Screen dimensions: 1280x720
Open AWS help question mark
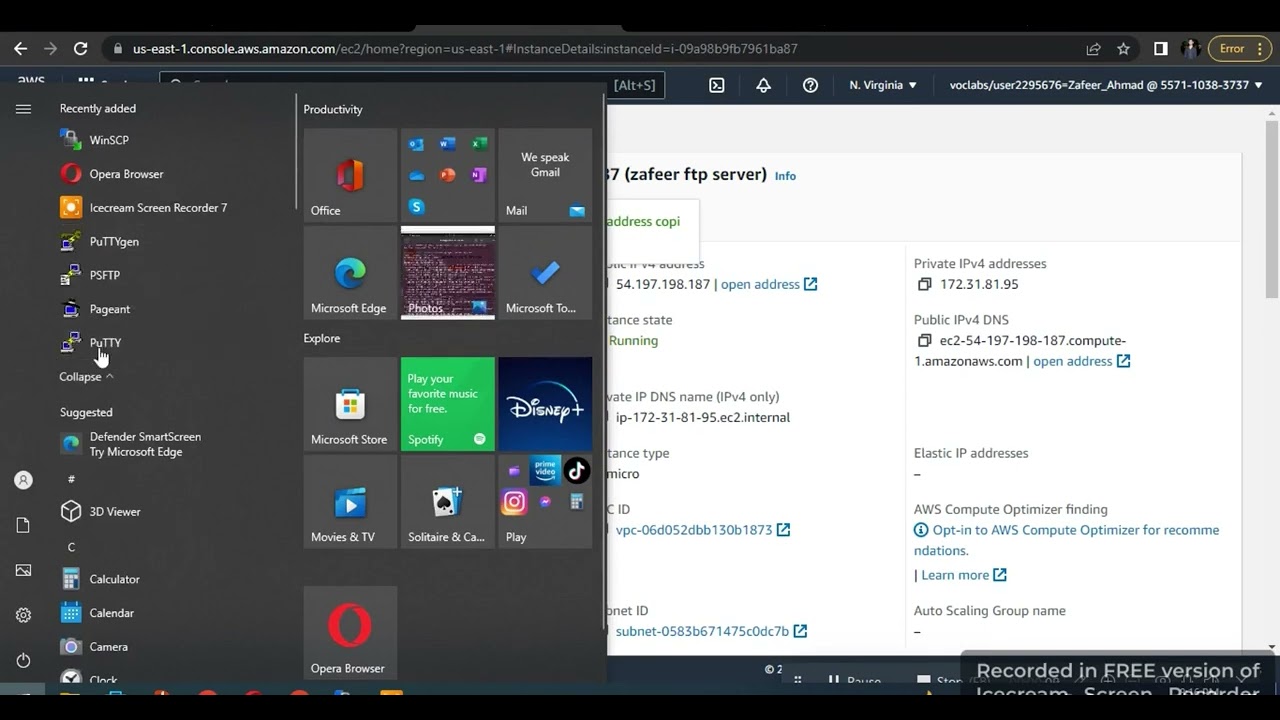tap(810, 85)
